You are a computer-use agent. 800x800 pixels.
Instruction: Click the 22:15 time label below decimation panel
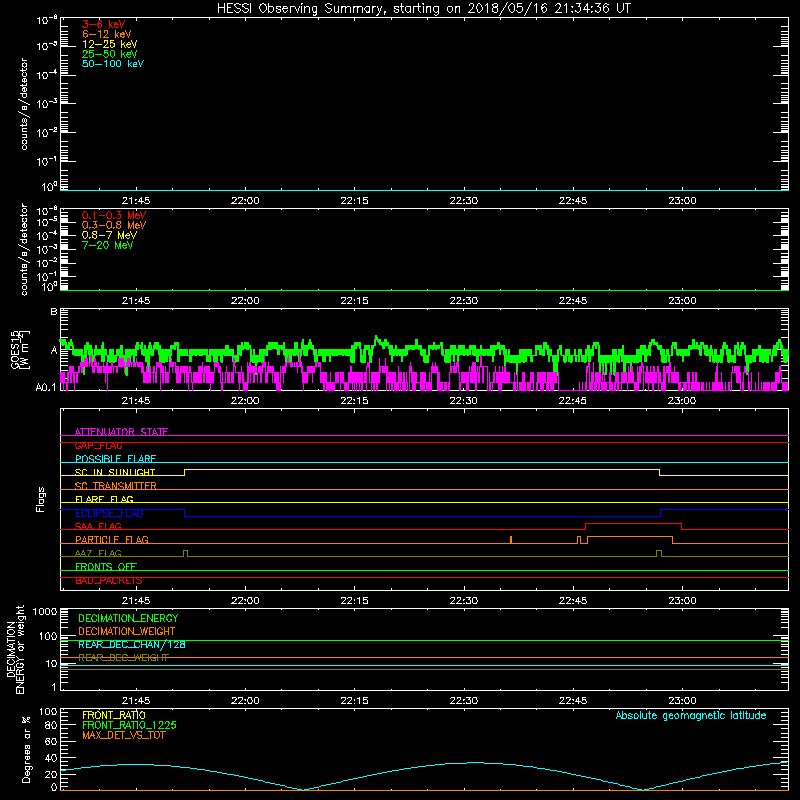pos(355,701)
